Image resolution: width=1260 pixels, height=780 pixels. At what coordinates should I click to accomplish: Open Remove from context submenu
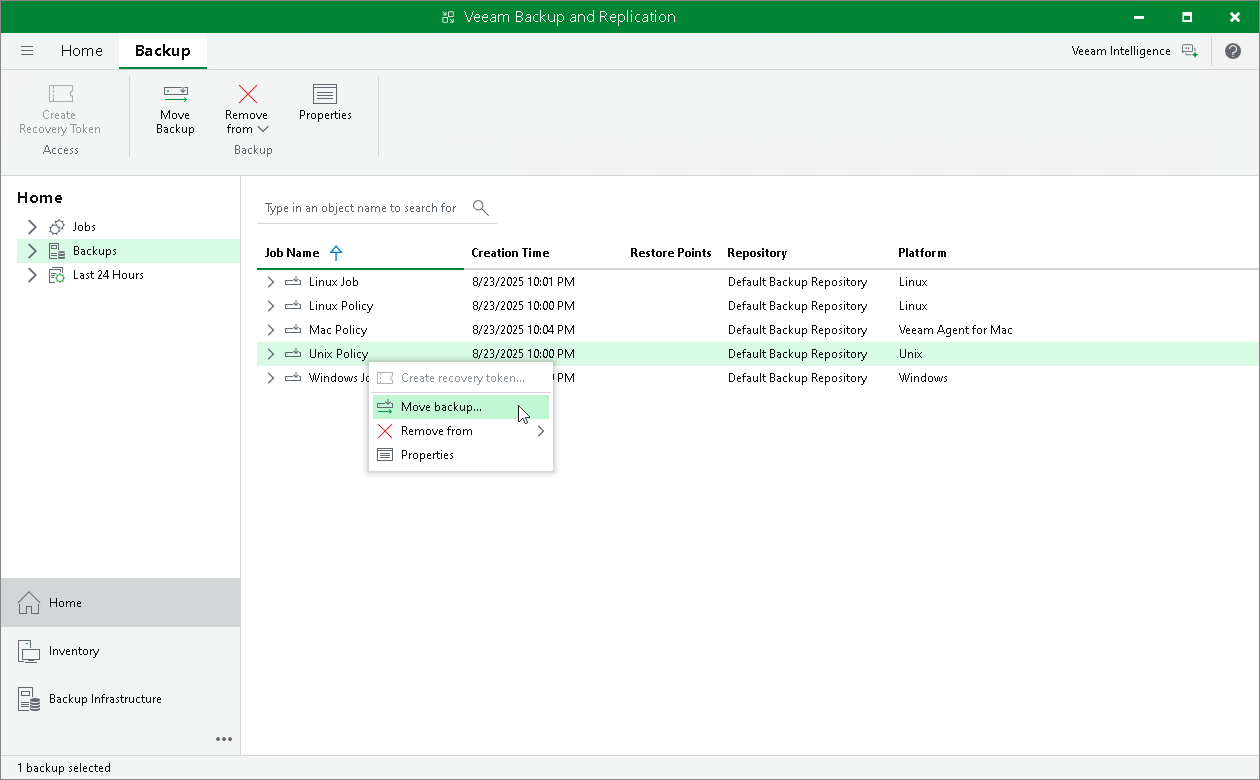point(461,431)
